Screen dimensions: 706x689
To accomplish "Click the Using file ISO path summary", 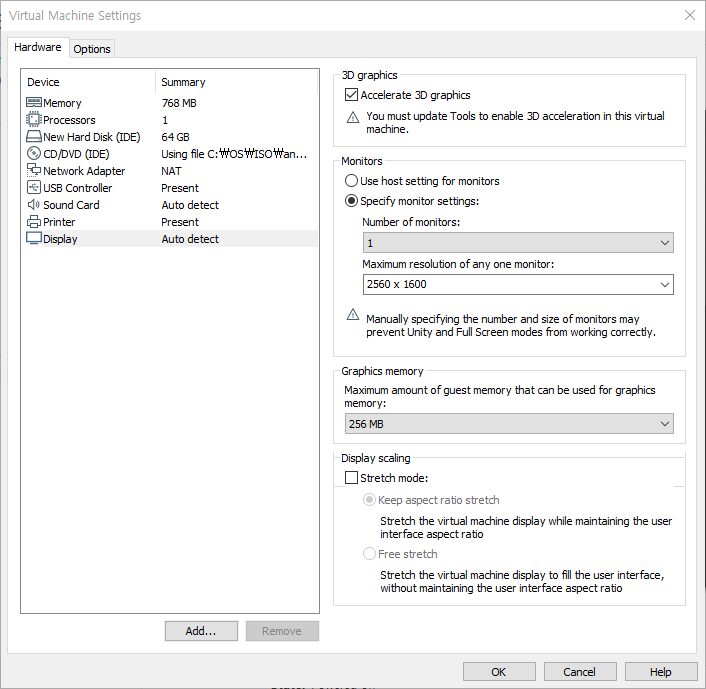I will click(x=234, y=154).
